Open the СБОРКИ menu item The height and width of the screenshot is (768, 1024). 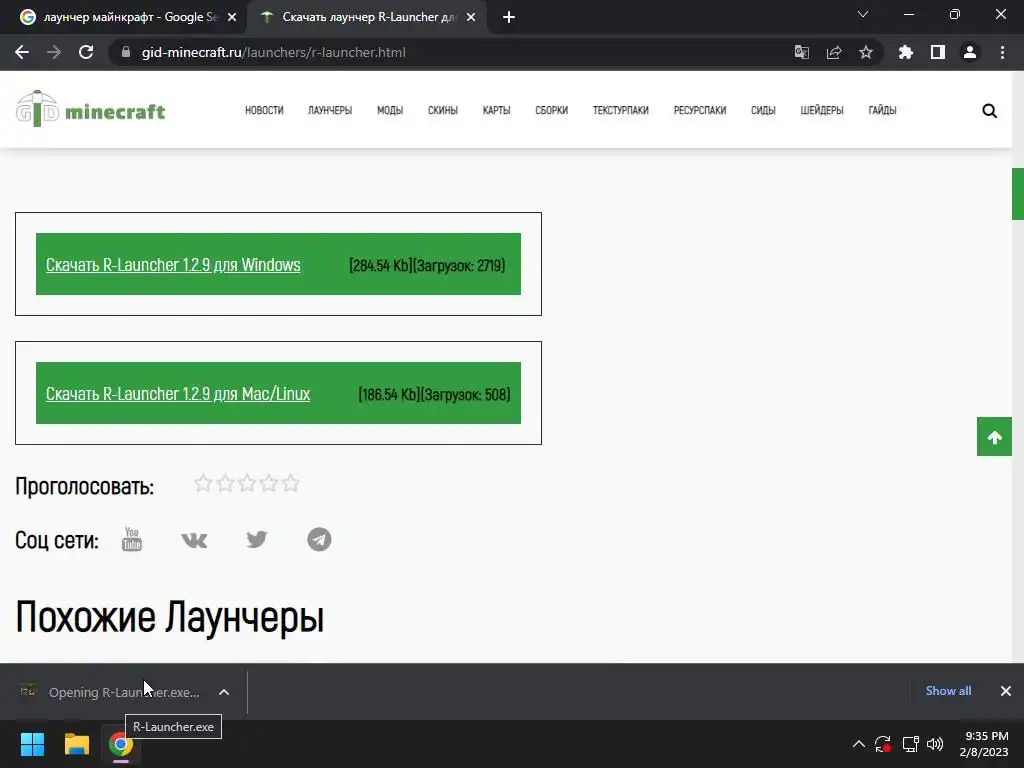tap(552, 110)
